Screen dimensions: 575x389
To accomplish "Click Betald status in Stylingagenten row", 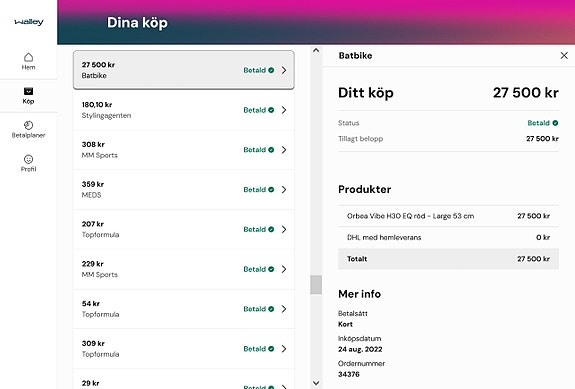I will click(259, 110).
